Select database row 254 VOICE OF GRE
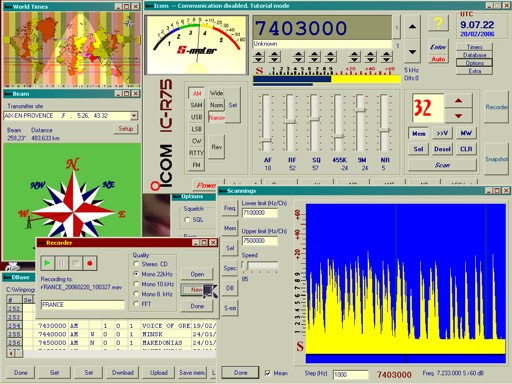The width and height of the screenshot is (512, 384). pyautogui.click(x=112, y=326)
